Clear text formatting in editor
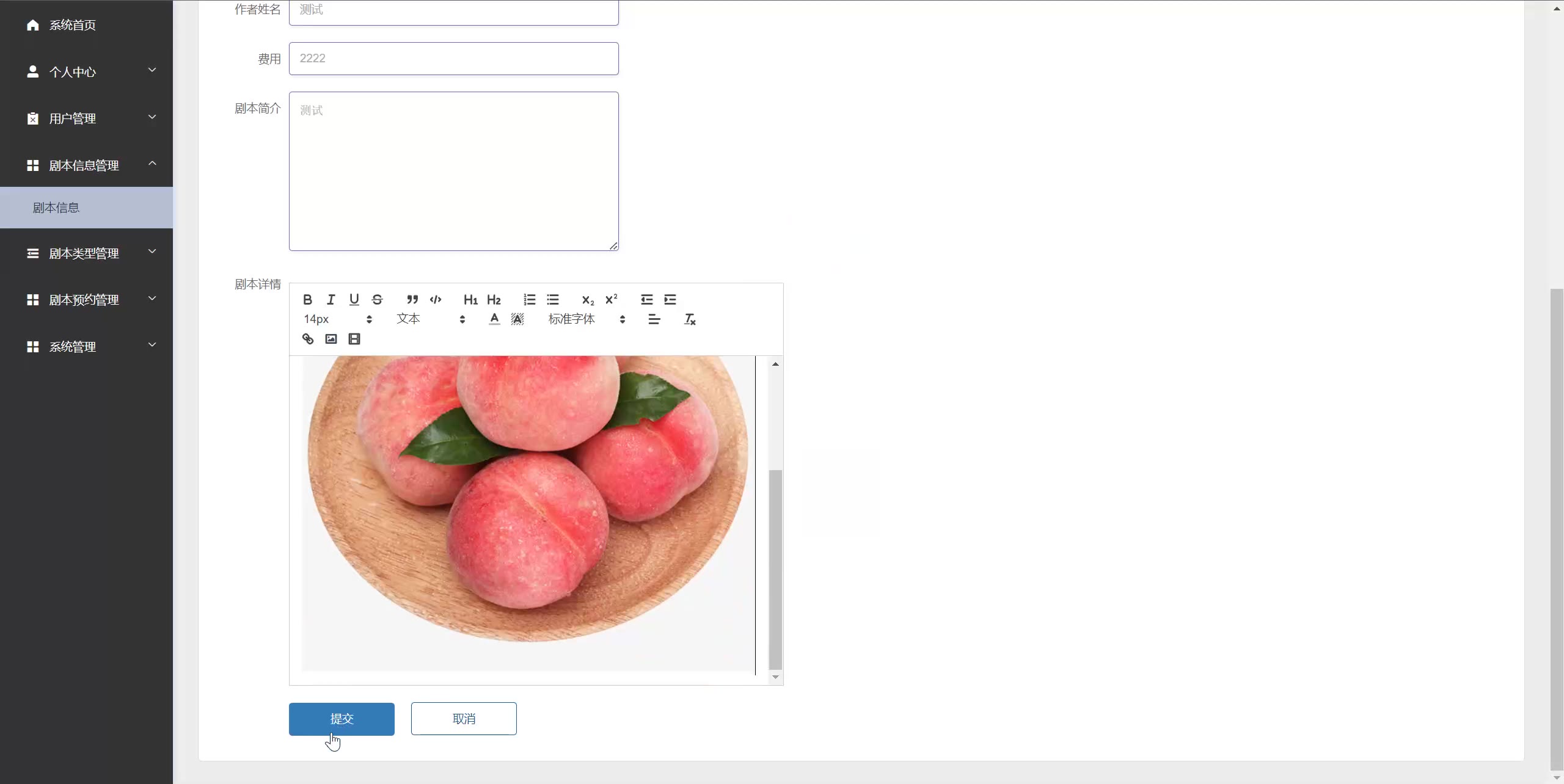 click(x=690, y=319)
